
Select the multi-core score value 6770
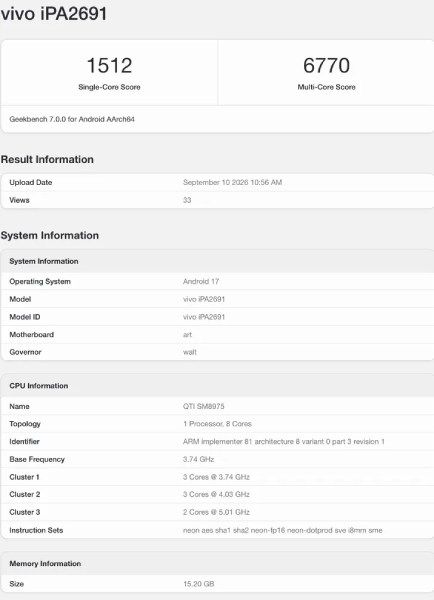pyautogui.click(x=326, y=65)
